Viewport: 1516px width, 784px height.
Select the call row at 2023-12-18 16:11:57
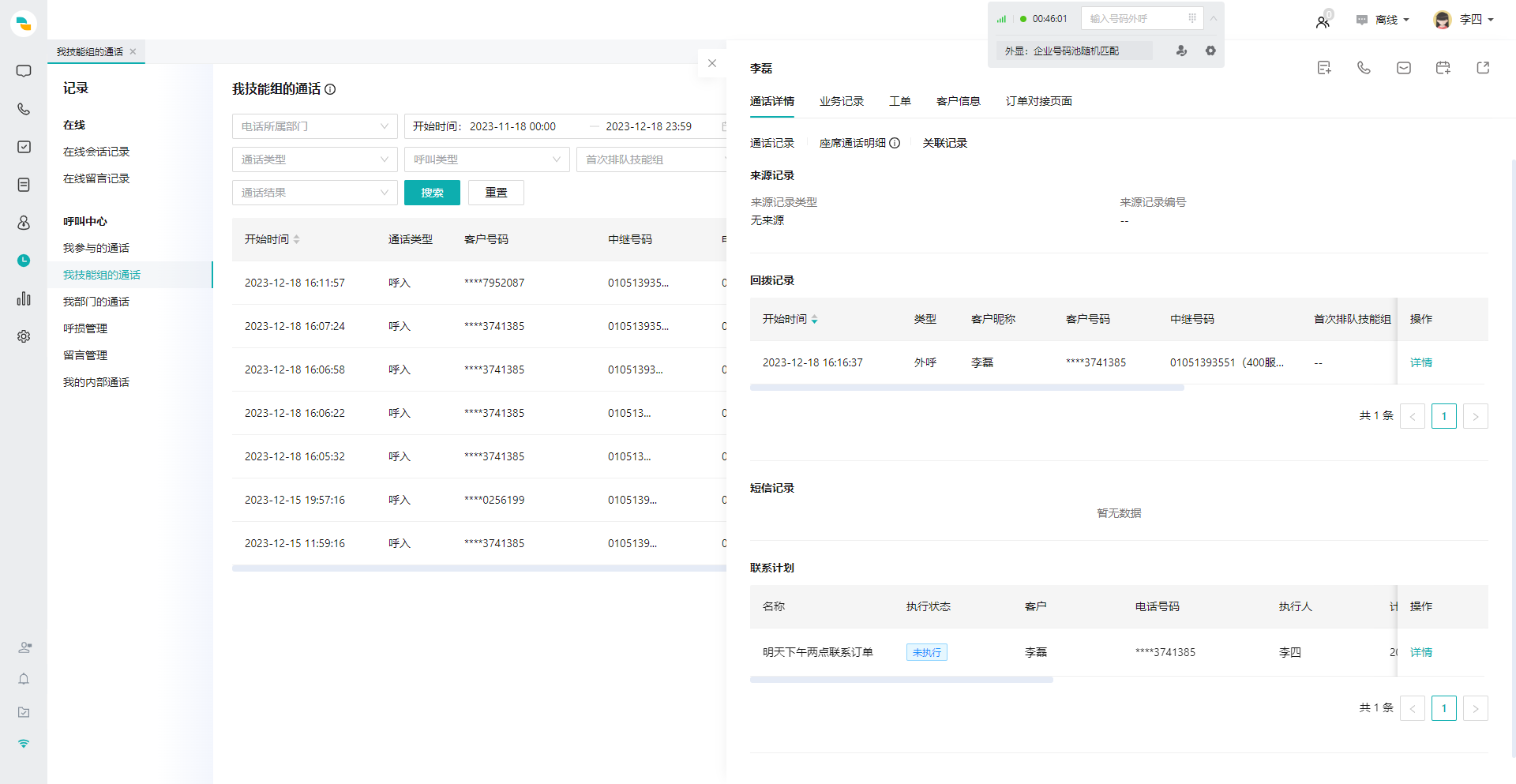(479, 283)
